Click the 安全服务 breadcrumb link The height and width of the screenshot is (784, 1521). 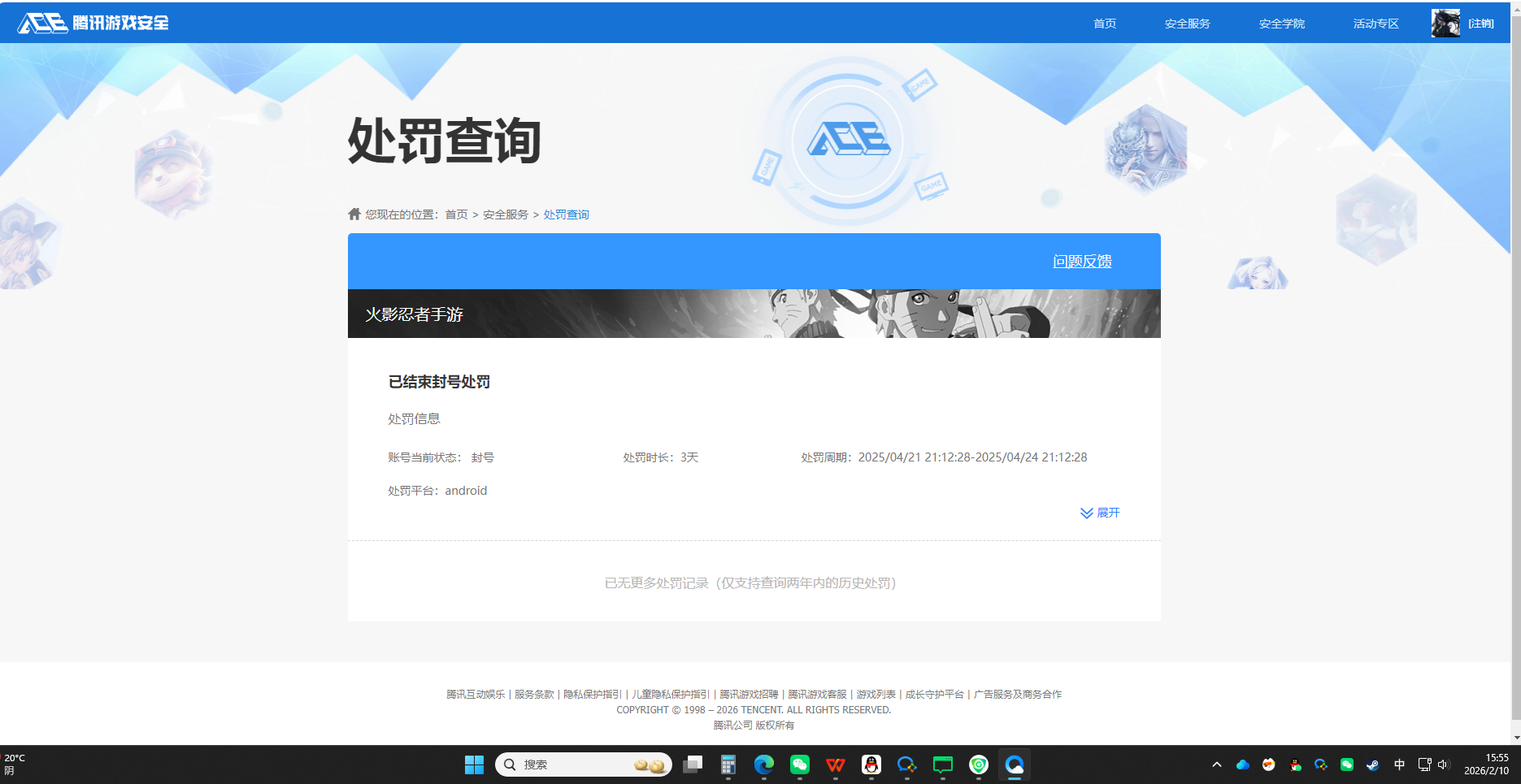pos(506,214)
